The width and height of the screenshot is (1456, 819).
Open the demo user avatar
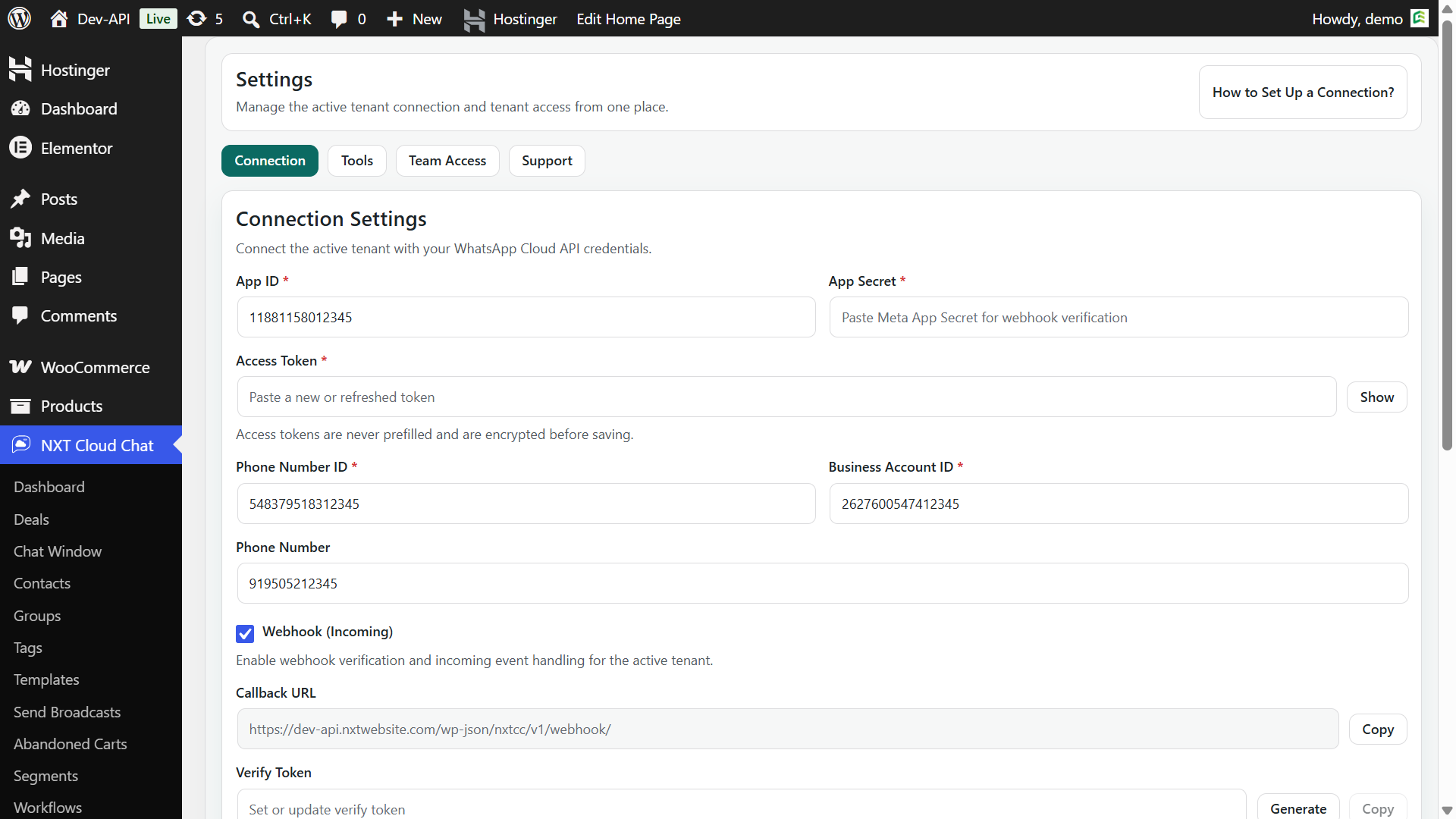(x=1420, y=18)
